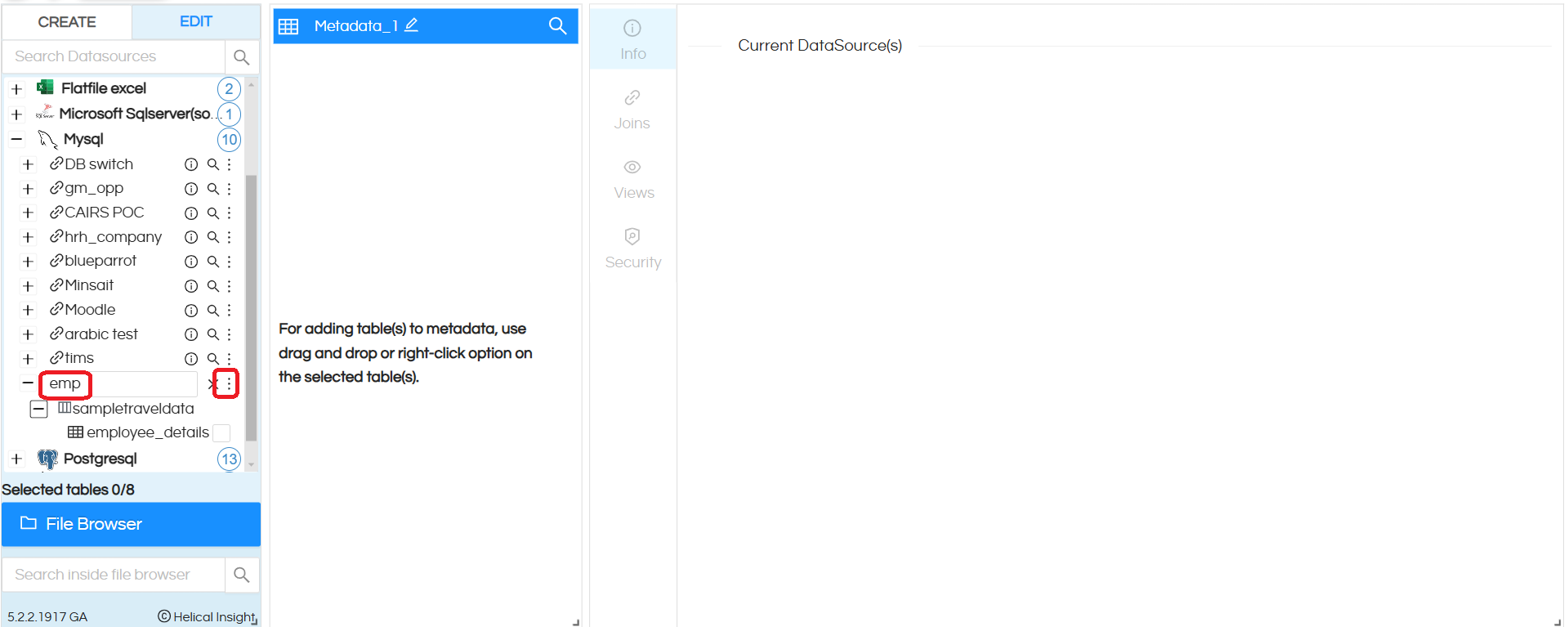Rename metadata using the pencil icon
The image size is (1568, 627).
(x=412, y=25)
